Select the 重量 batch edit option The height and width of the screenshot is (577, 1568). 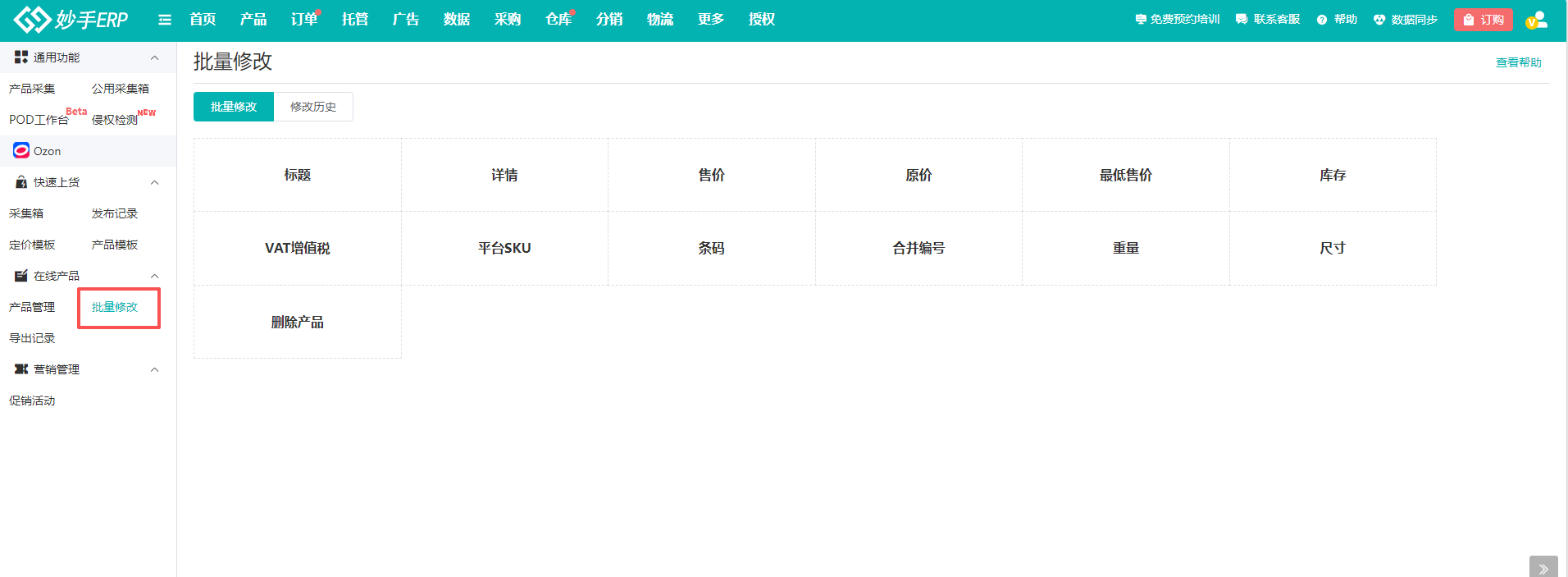tap(1126, 248)
